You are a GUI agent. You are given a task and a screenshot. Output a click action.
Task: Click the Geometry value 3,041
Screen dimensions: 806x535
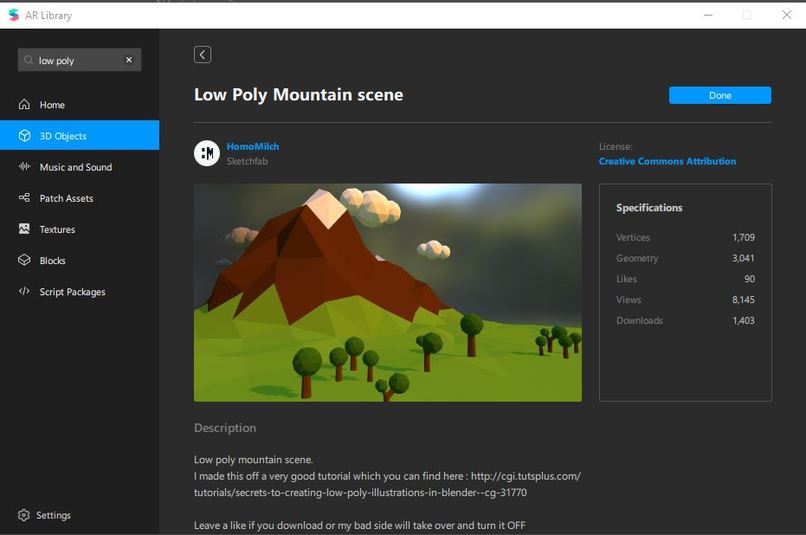coord(743,258)
